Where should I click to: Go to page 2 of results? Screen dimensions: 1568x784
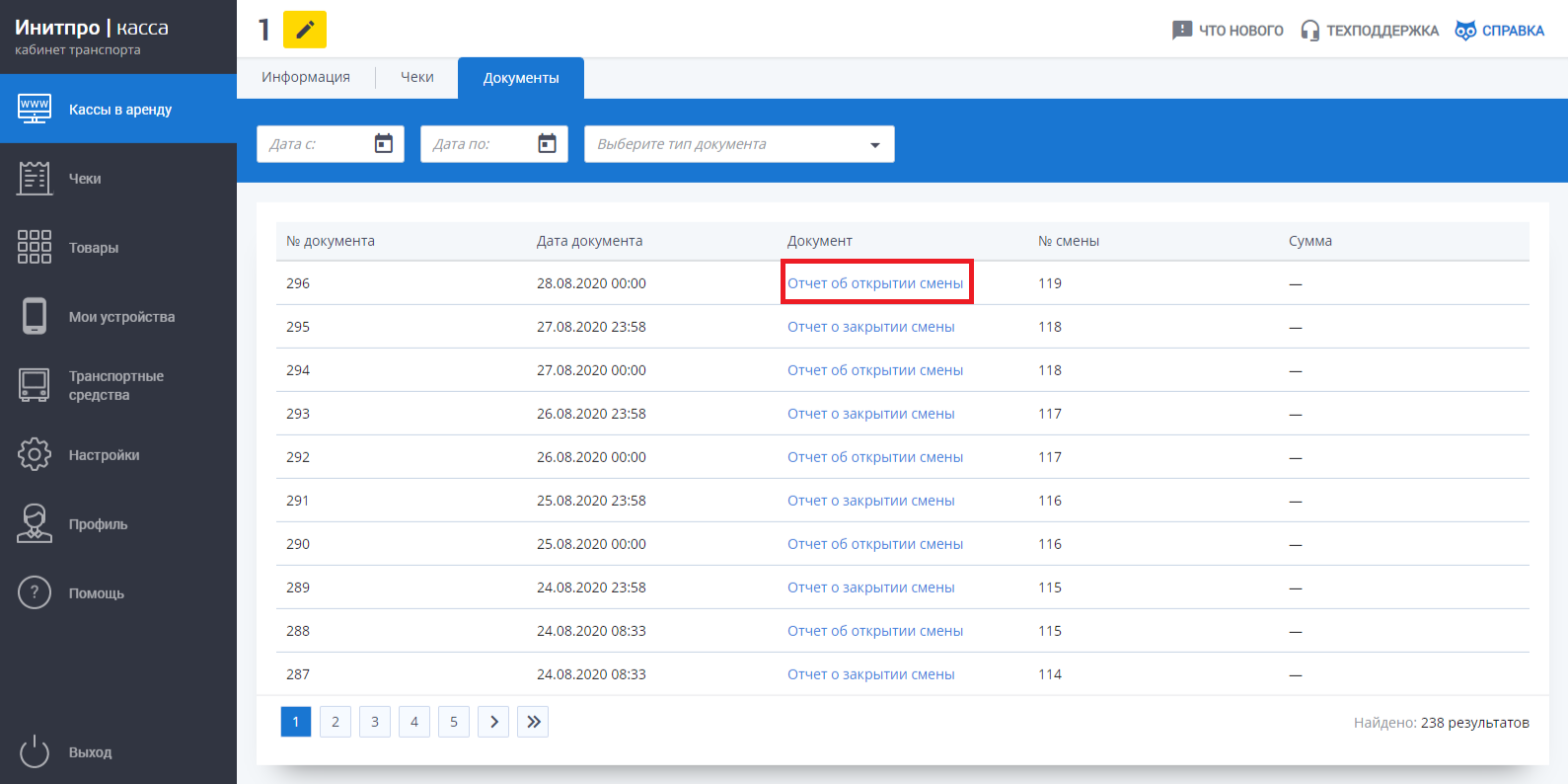click(x=336, y=722)
